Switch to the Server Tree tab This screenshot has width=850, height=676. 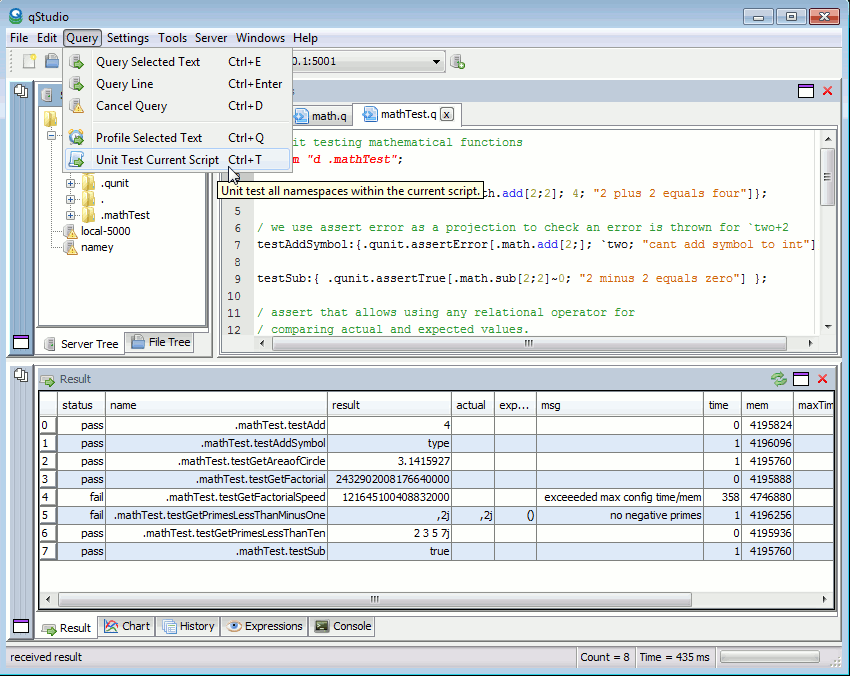click(81, 344)
